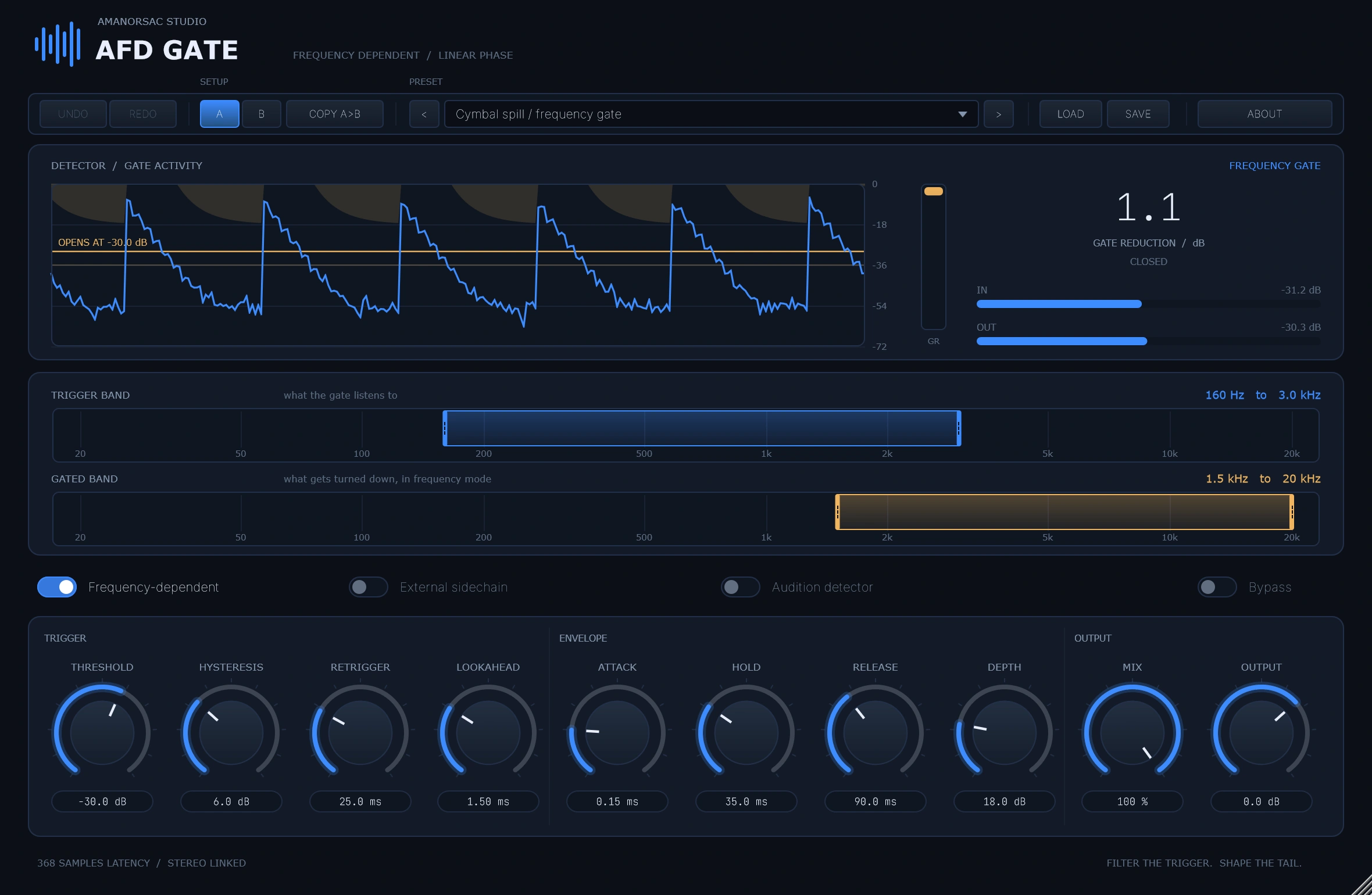Click the '160 Hz' trigger band value
1372x895 pixels.
(x=1225, y=395)
